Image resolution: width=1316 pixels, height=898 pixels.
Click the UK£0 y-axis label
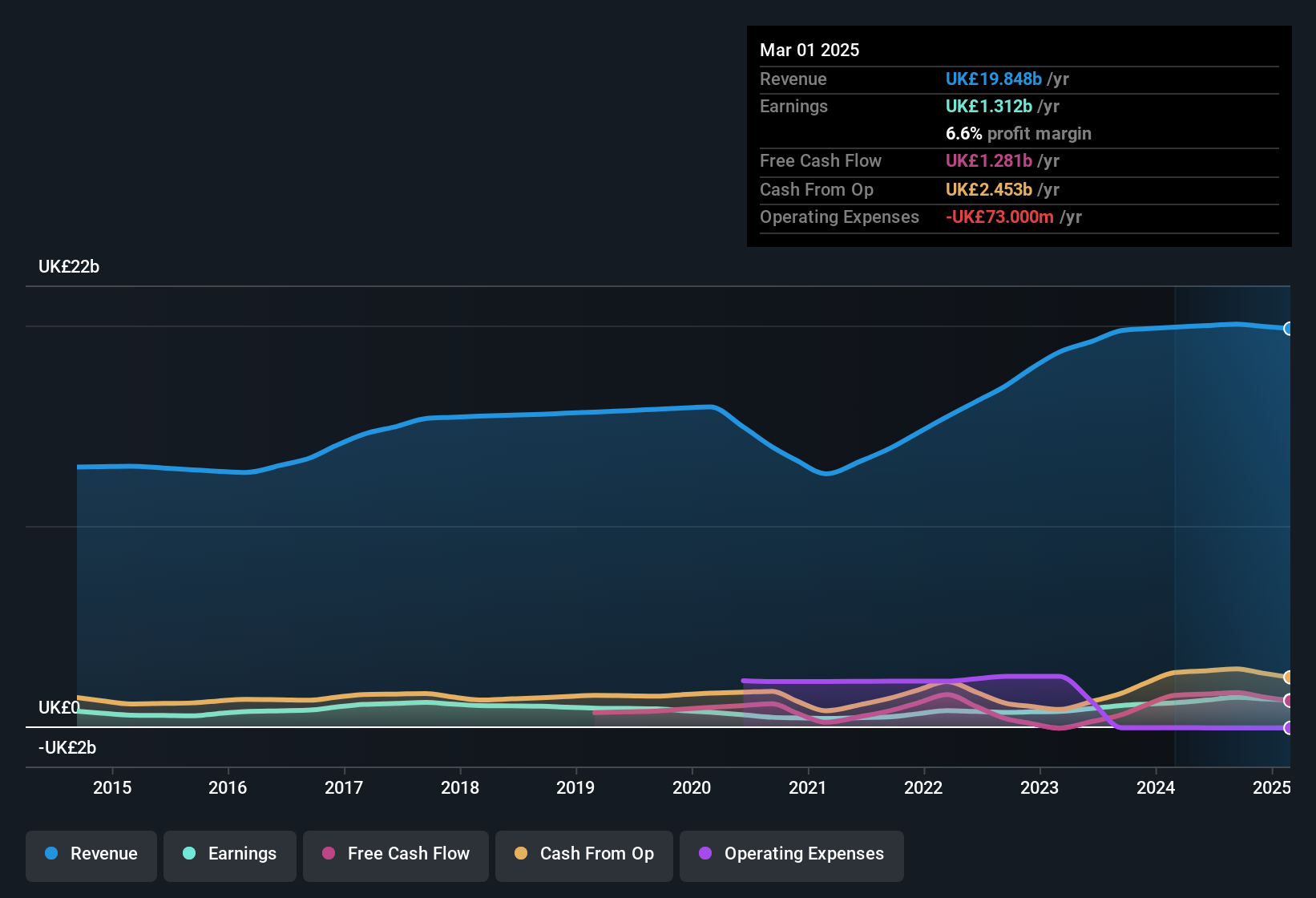59,708
